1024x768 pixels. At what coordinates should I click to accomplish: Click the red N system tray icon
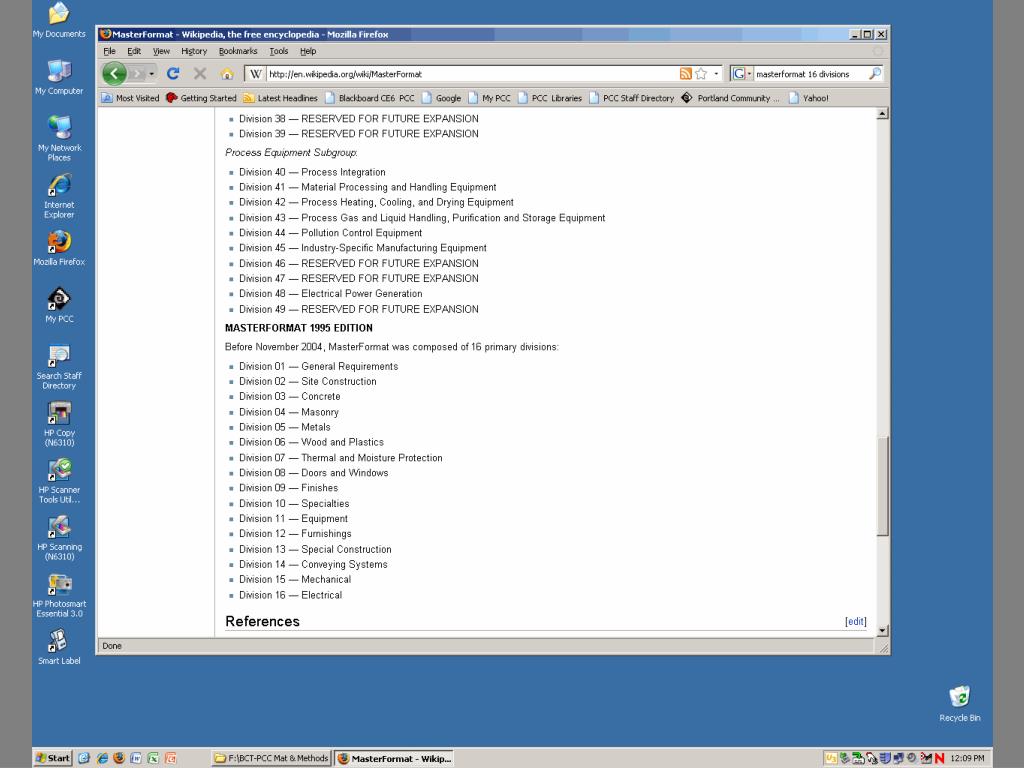(x=939, y=758)
